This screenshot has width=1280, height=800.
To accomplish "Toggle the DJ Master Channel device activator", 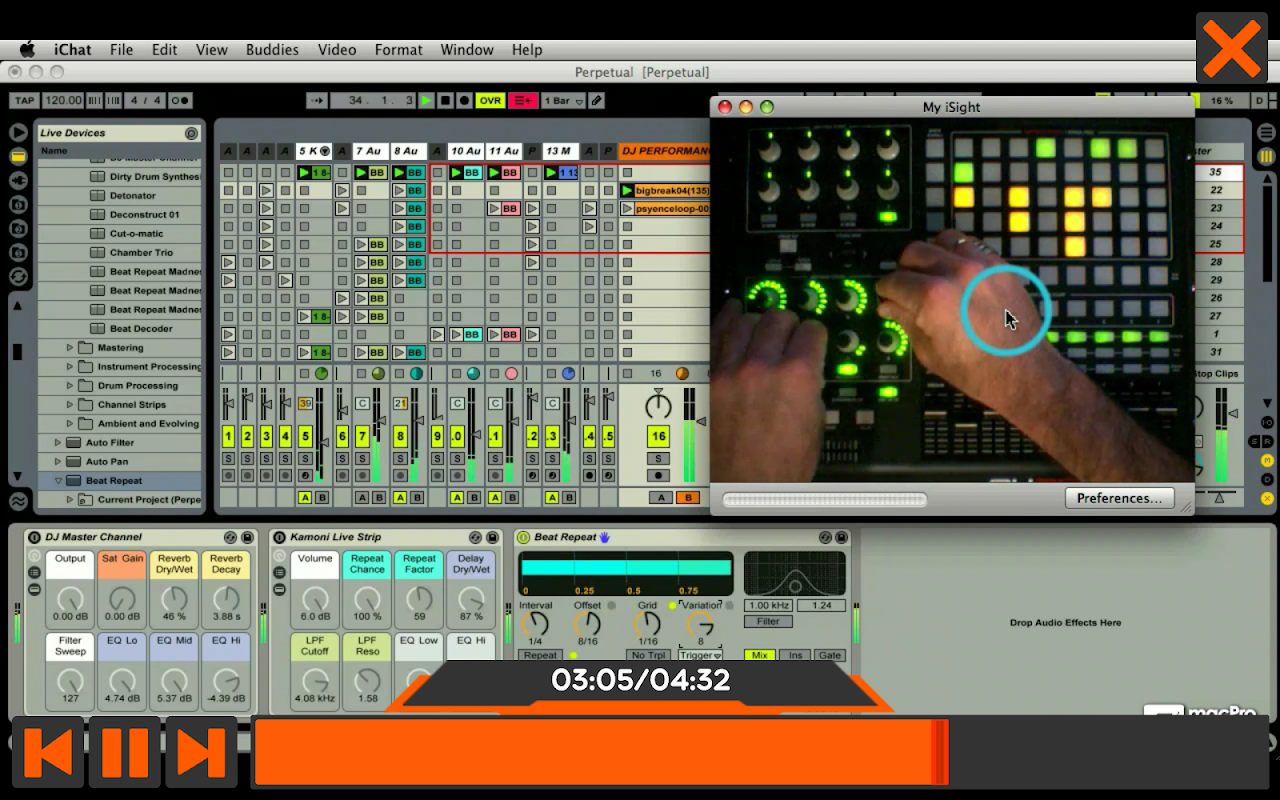I will click(34, 537).
